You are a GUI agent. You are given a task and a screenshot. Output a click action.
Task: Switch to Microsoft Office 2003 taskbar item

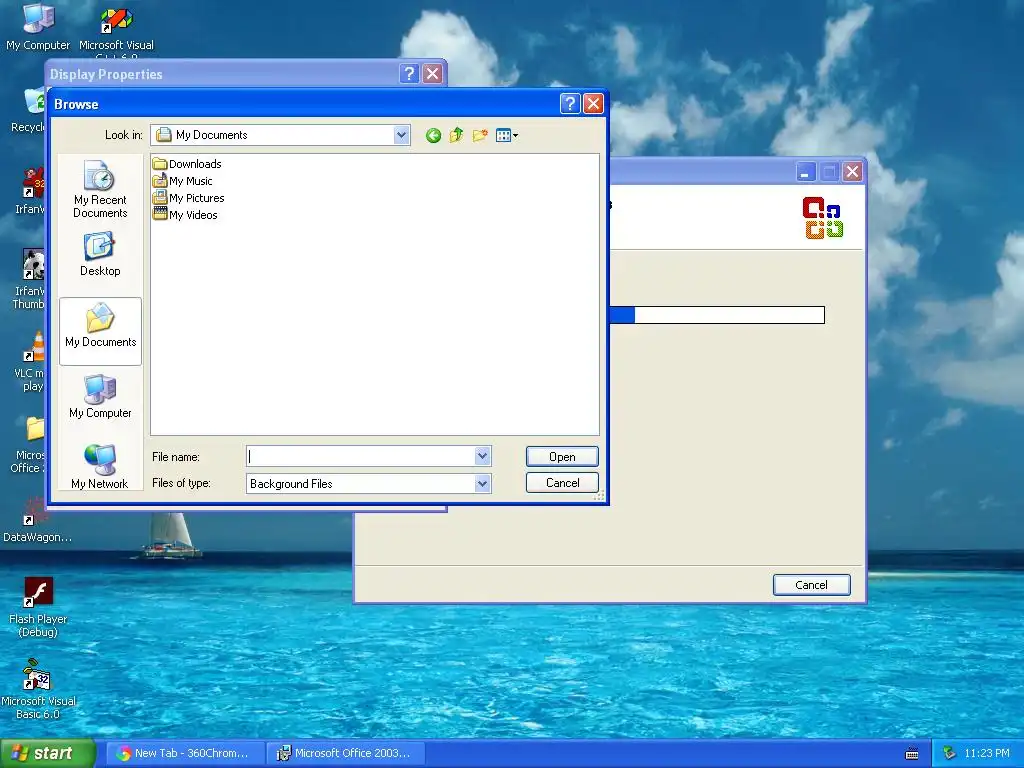click(x=346, y=753)
